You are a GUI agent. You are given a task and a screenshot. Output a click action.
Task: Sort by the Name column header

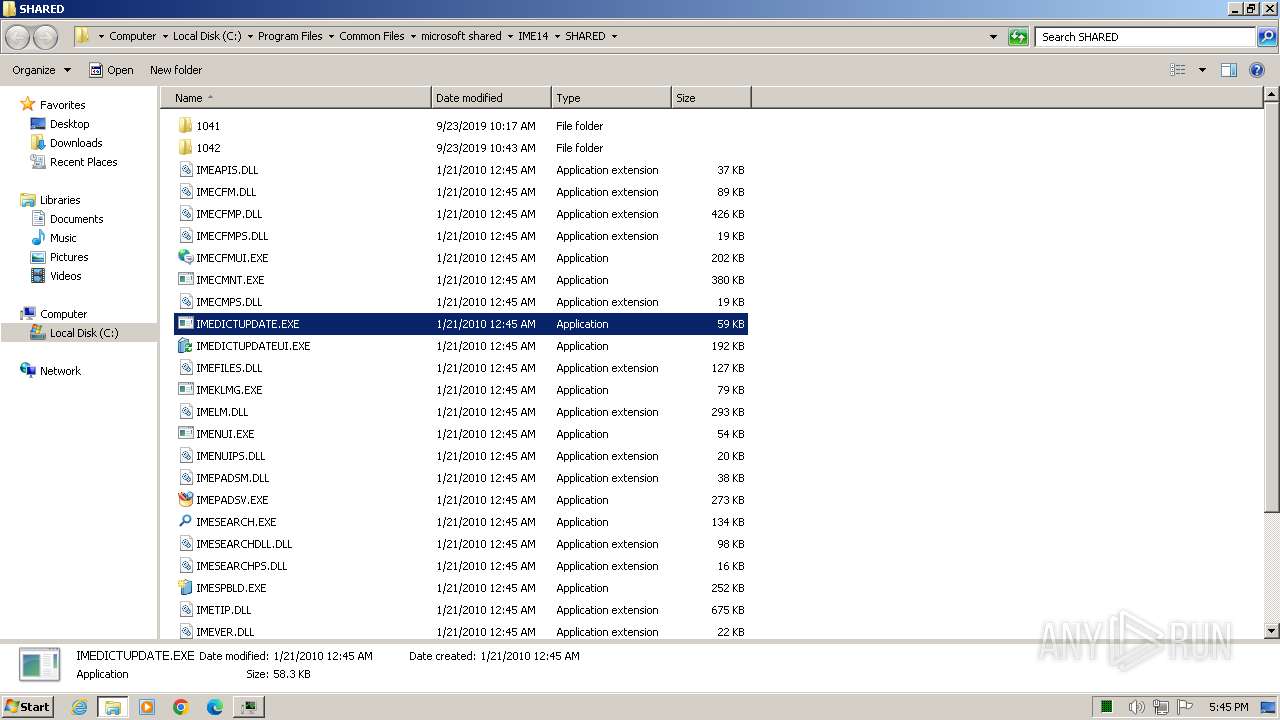coord(296,98)
